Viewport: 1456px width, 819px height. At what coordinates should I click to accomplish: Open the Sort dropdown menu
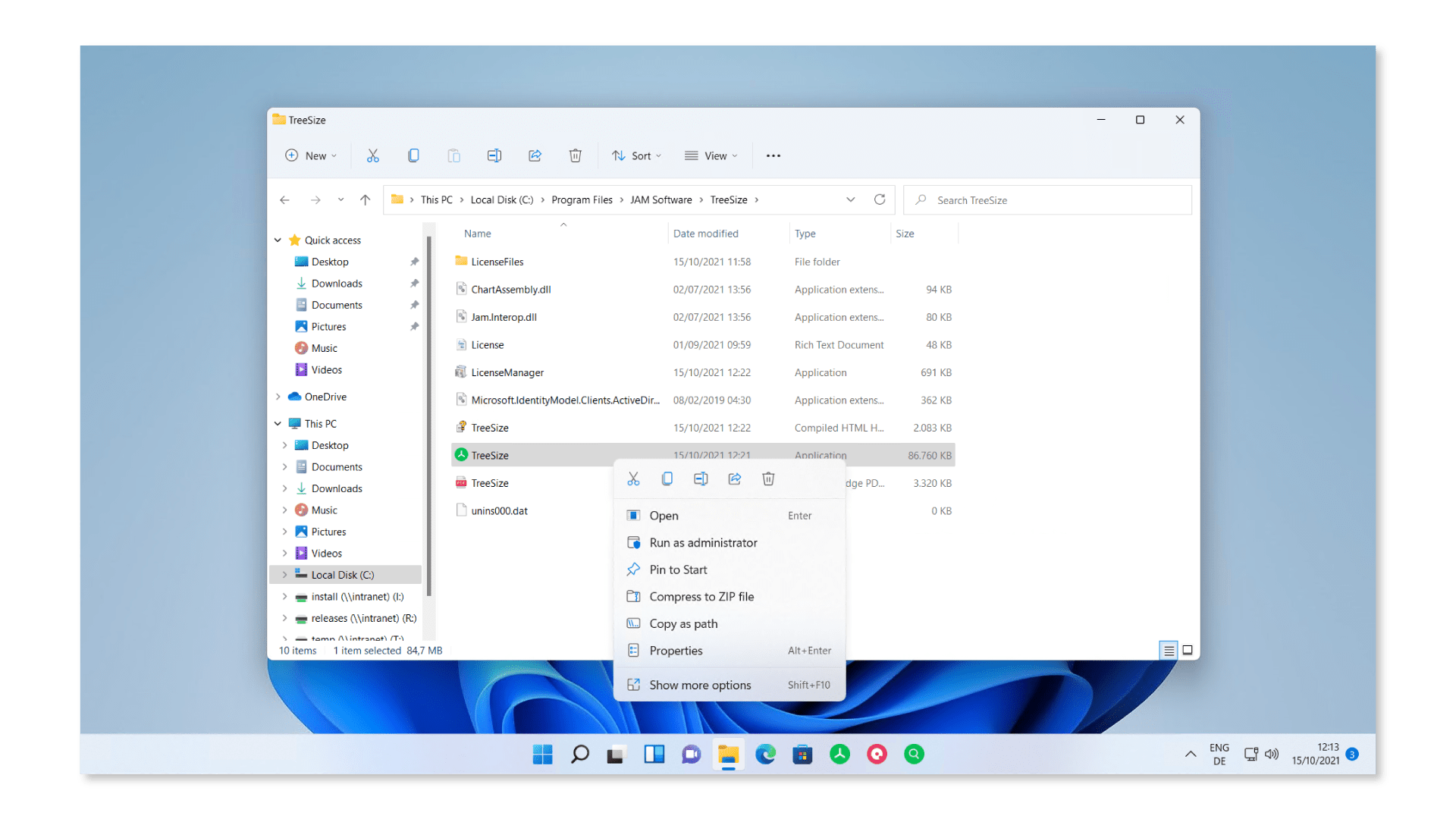click(637, 155)
